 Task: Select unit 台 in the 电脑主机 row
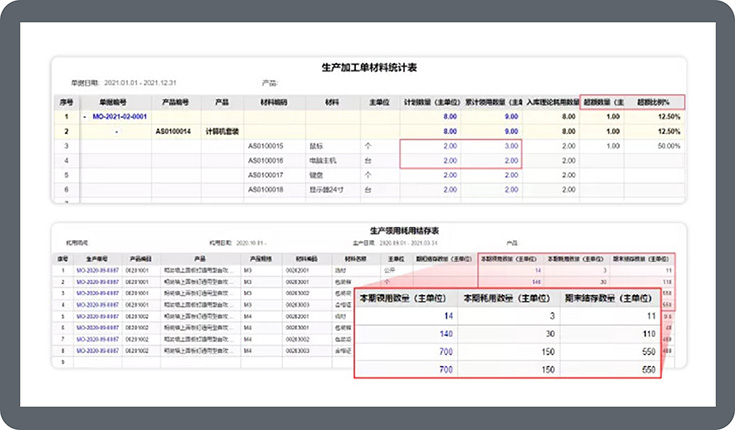(368, 161)
